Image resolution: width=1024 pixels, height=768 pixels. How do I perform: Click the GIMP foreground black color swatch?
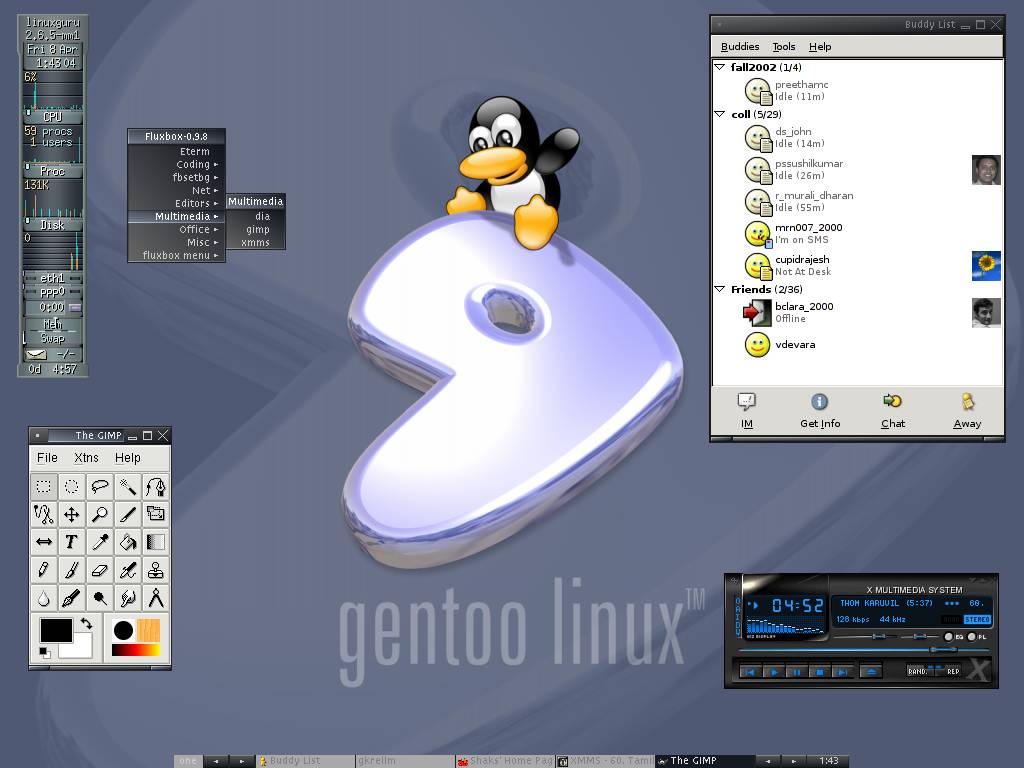(x=56, y=630)
